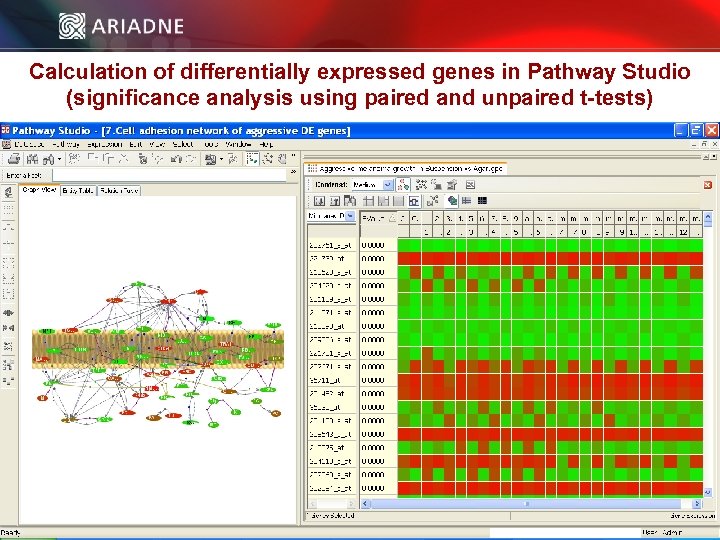Click the heatmap scrollbar left arrow
Viewport: 720px width, 540px height.
point(366,504)
